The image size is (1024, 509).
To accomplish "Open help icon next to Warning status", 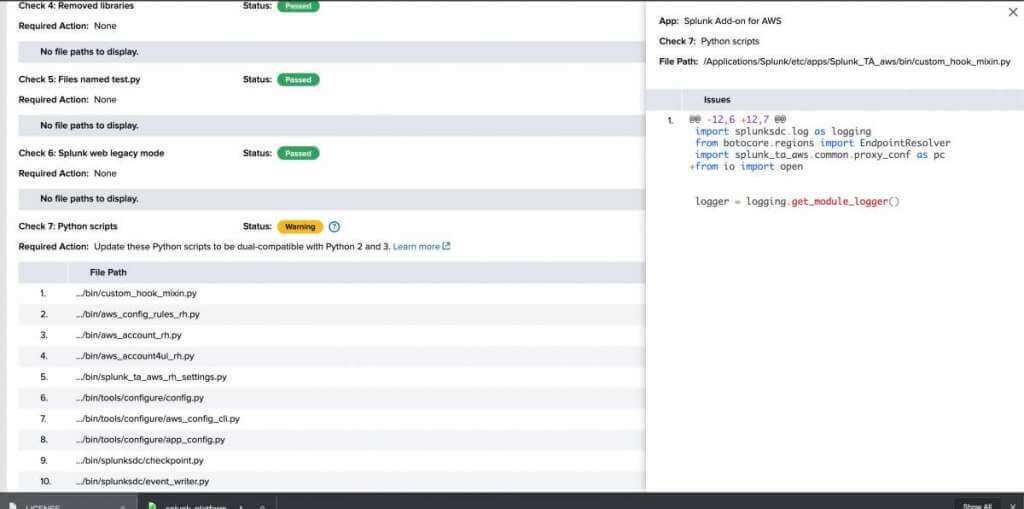I will coord(334,227).
